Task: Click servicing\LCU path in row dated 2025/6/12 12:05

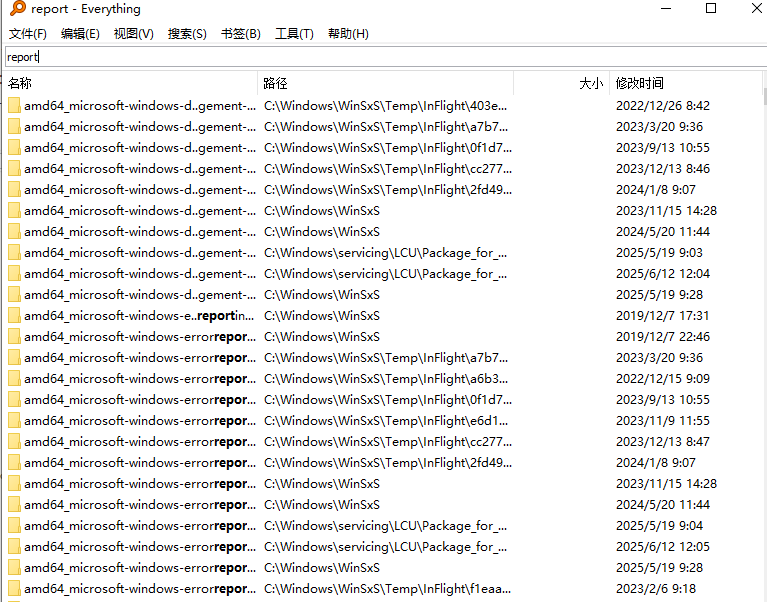Action: 385,547
